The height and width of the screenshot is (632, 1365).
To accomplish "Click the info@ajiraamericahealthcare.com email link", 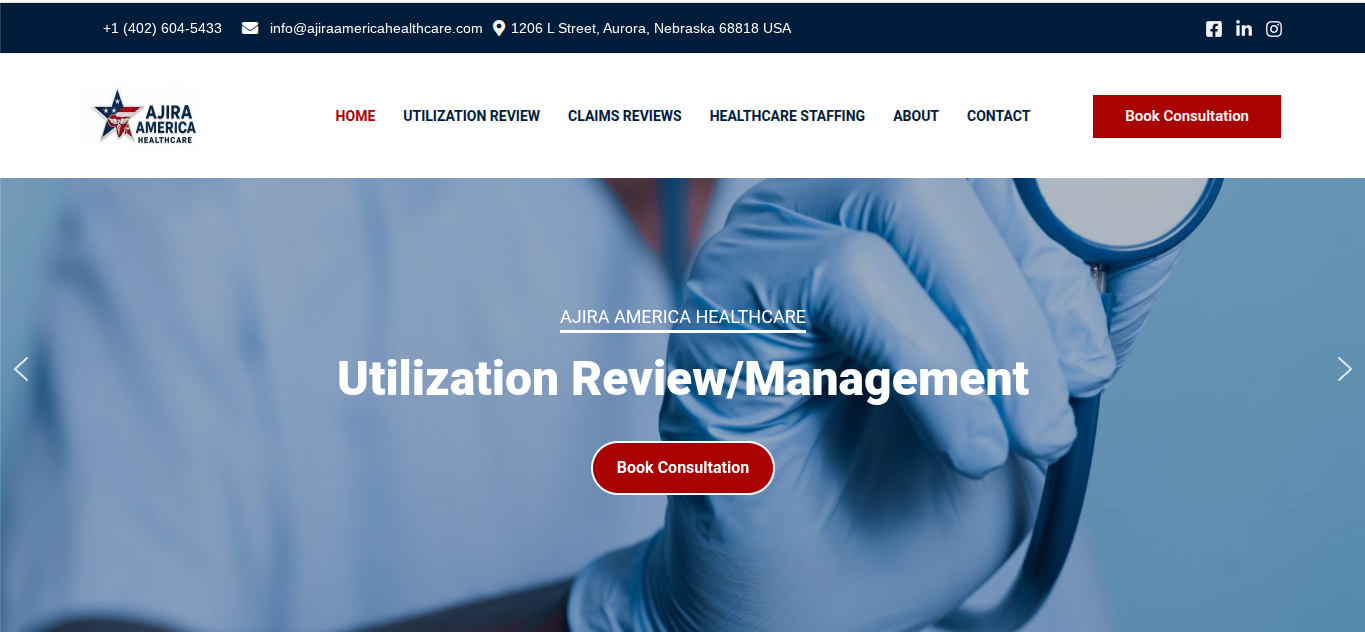I will tap(376, 28).
